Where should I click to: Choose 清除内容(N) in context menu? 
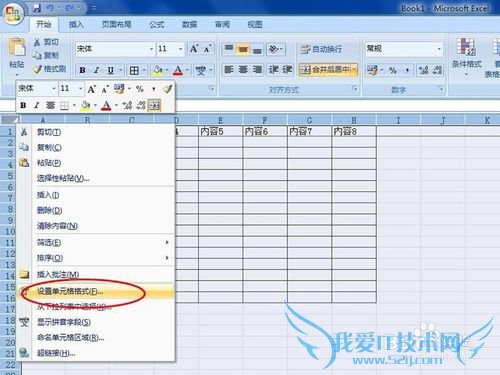click(96, 226)
